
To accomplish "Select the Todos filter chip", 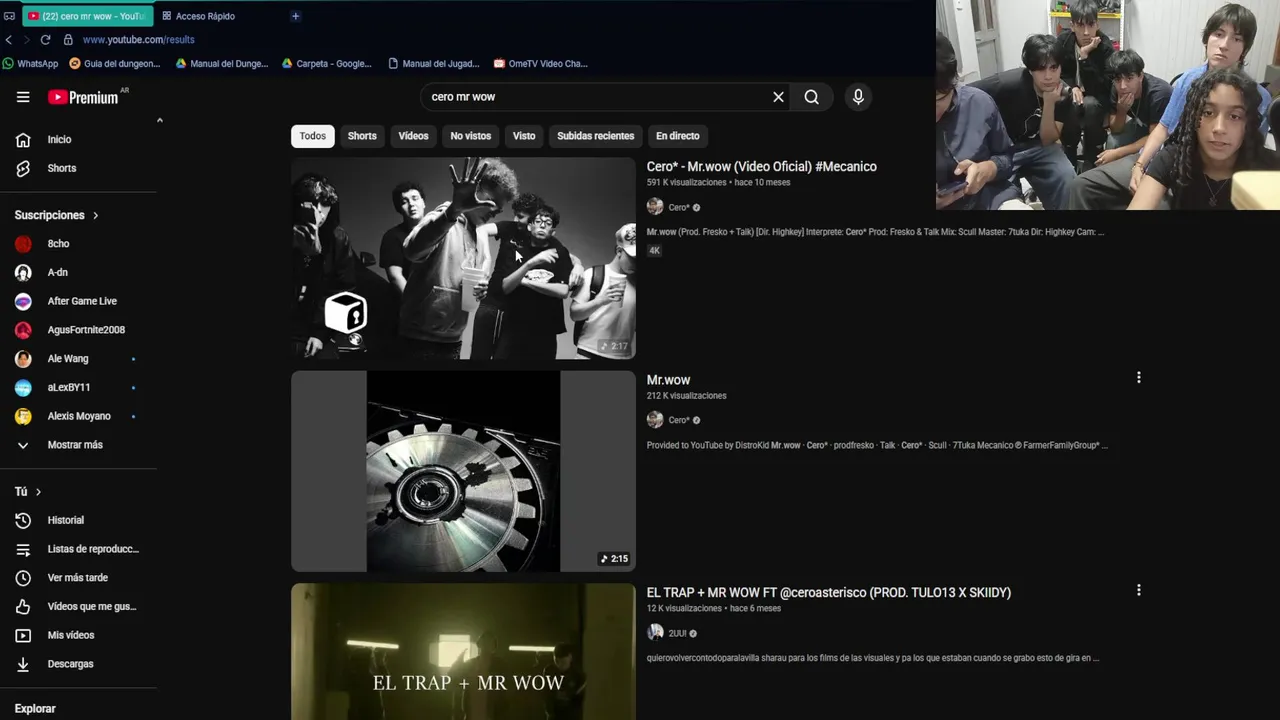I will (x=313, y=136).
